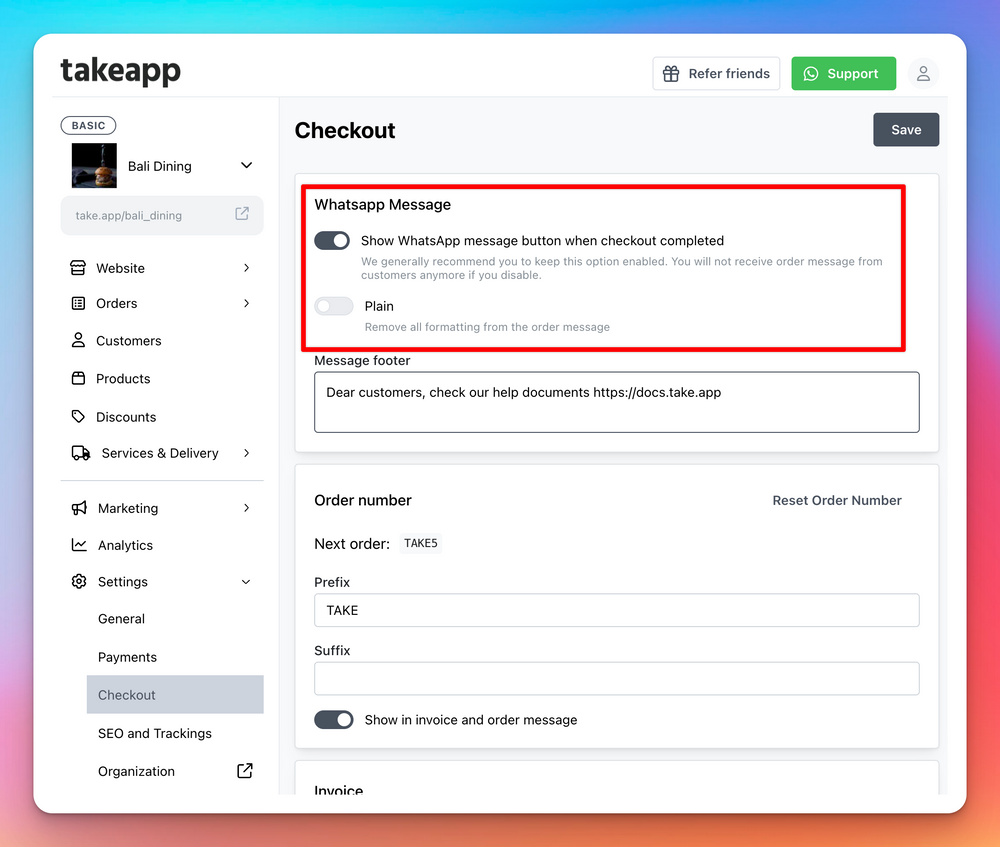
Task: Click the Organization external link icon
Action: [245, 770]
